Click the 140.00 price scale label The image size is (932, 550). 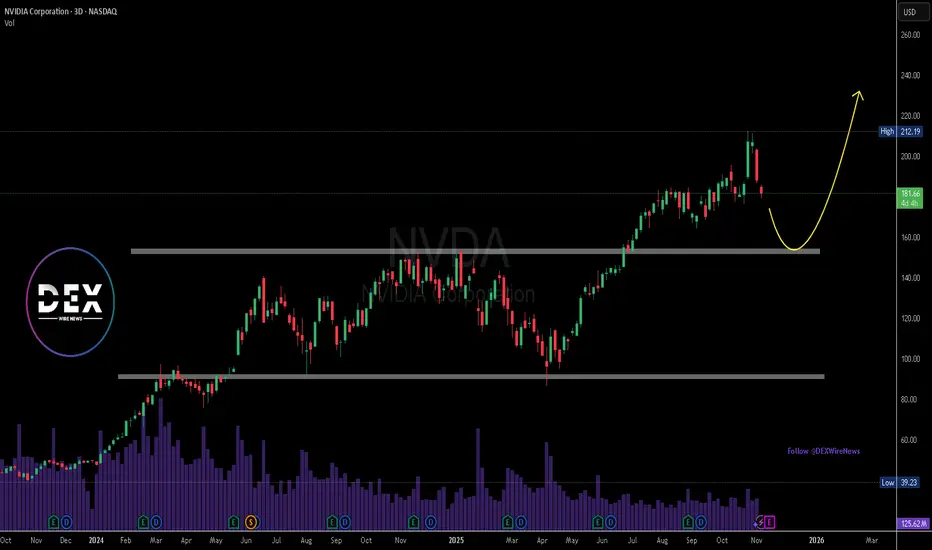pos(910,278)
